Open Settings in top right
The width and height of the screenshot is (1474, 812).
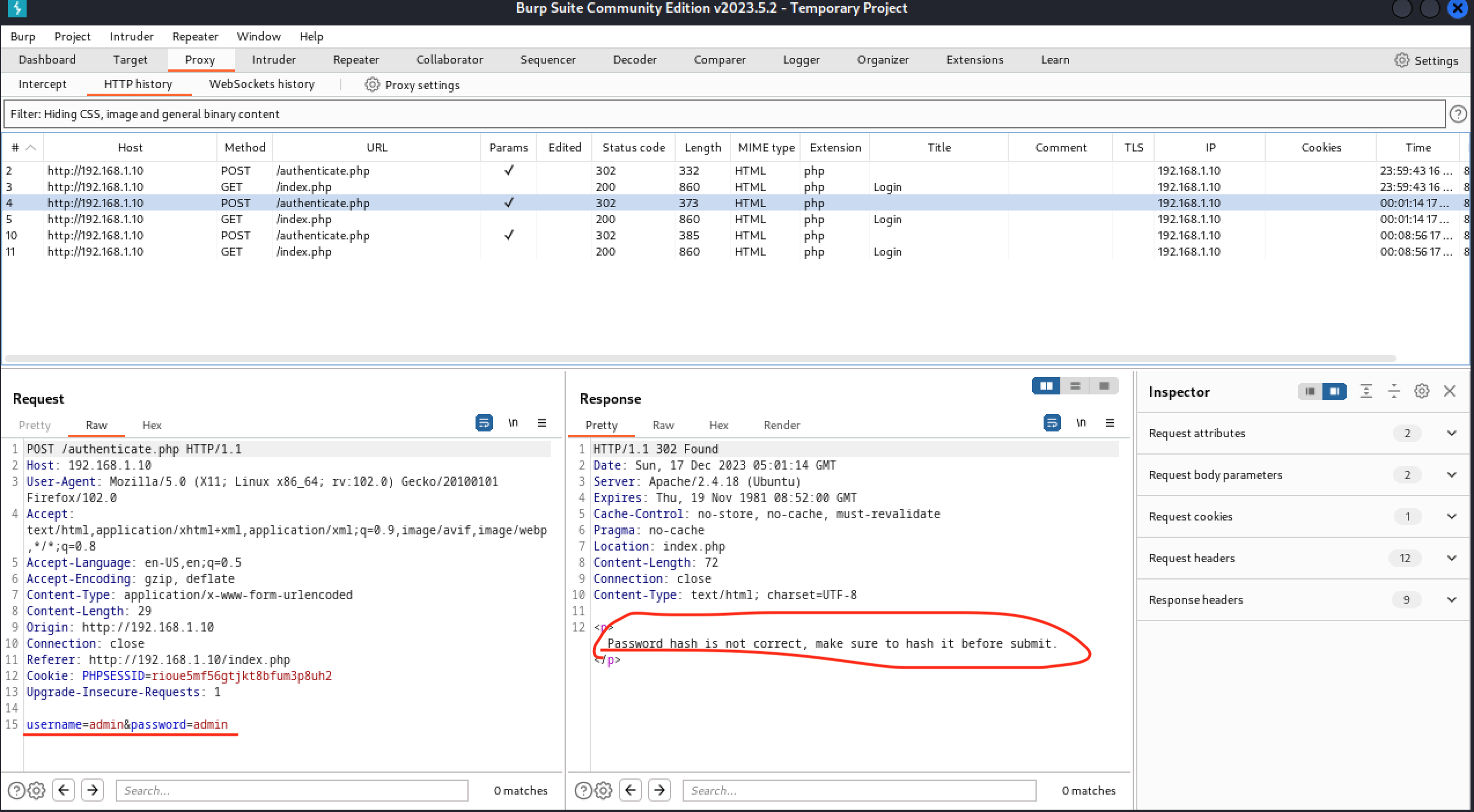(x=1426, y=60)
